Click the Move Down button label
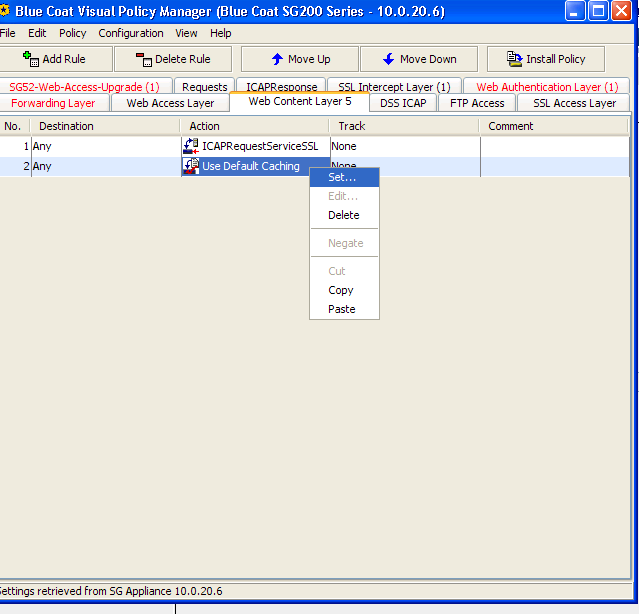639x614 pixels. tap(428, 59)
